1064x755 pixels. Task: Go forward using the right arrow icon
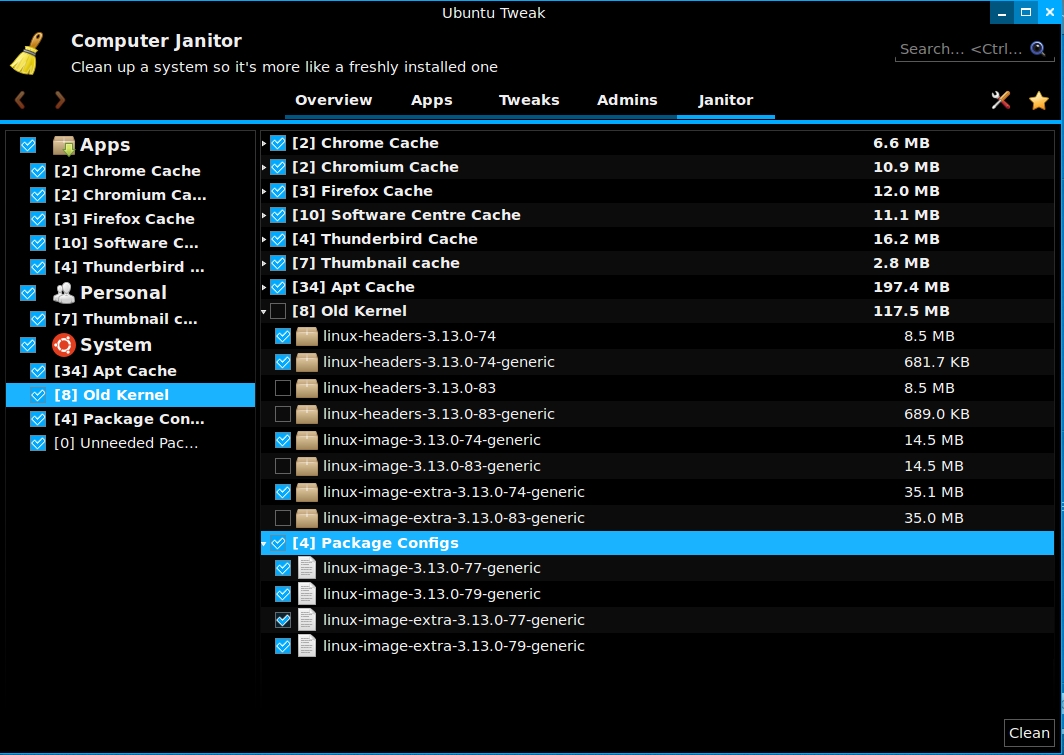(x=60, y=100)
